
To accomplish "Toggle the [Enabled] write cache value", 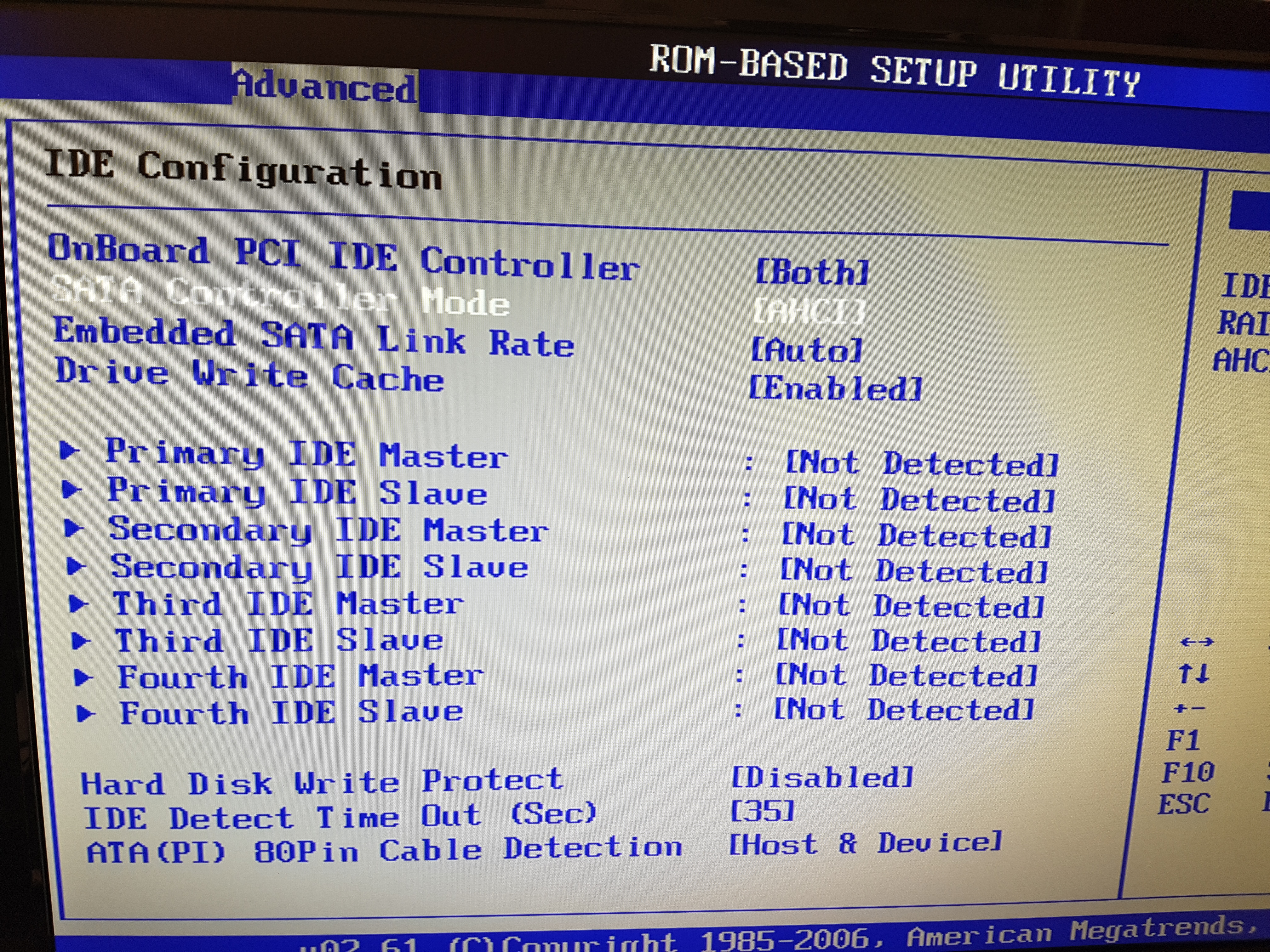I will (x=835, y=388).
